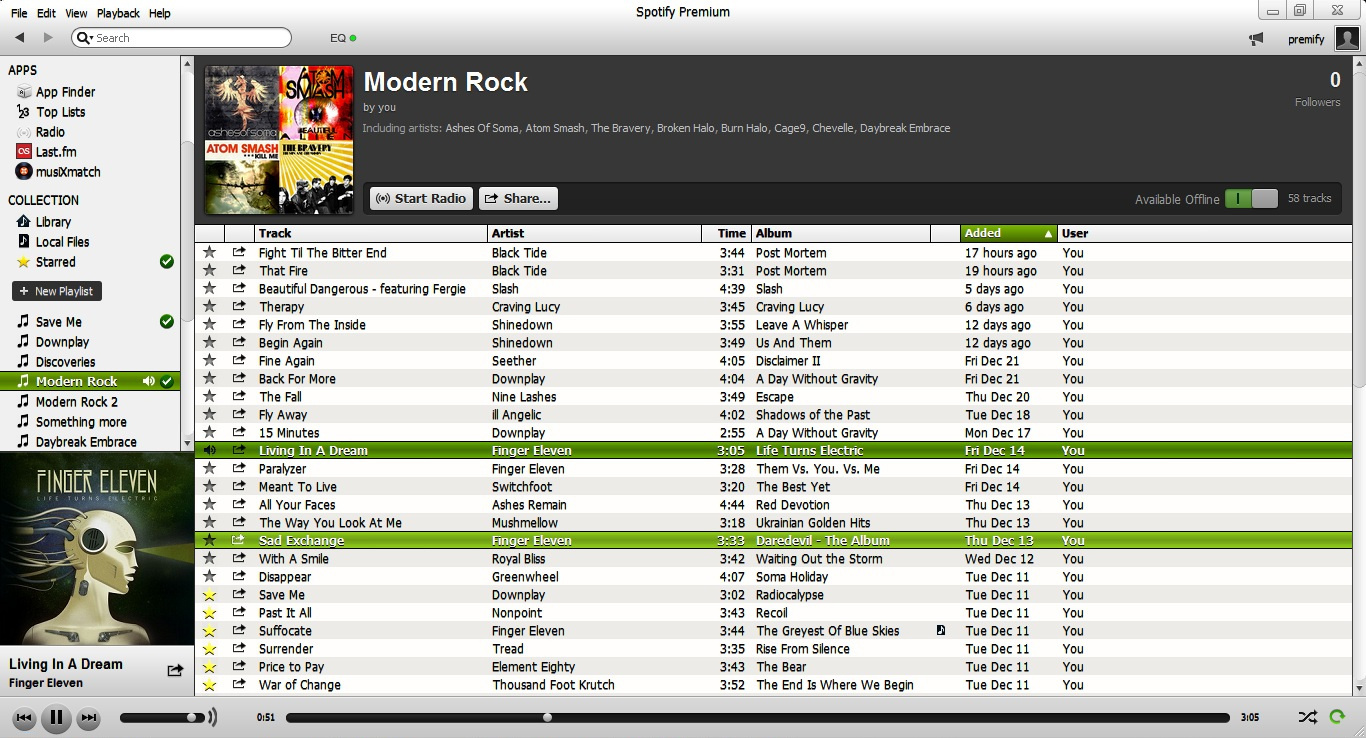Toggle Available Offline switch
This screenshot has height=738, width=1366.
1251,199
